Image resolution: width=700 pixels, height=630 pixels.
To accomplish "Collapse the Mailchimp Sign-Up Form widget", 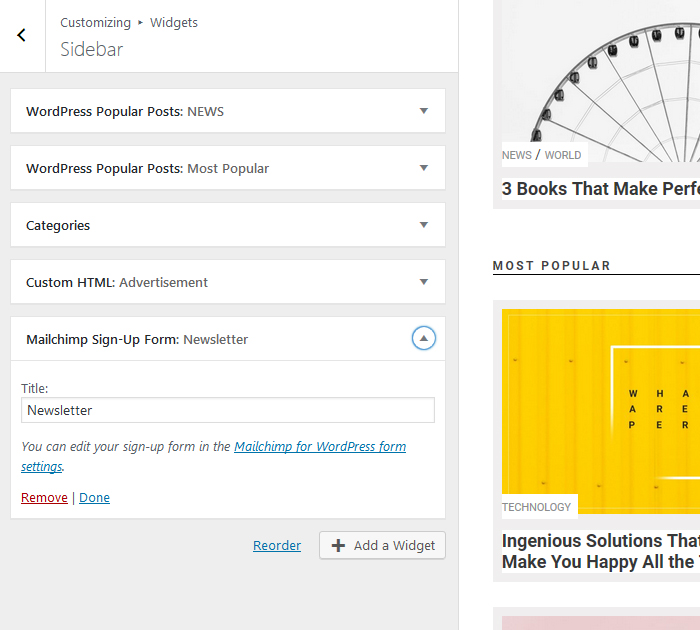I will pyautogui.click(x=424, y=338).
